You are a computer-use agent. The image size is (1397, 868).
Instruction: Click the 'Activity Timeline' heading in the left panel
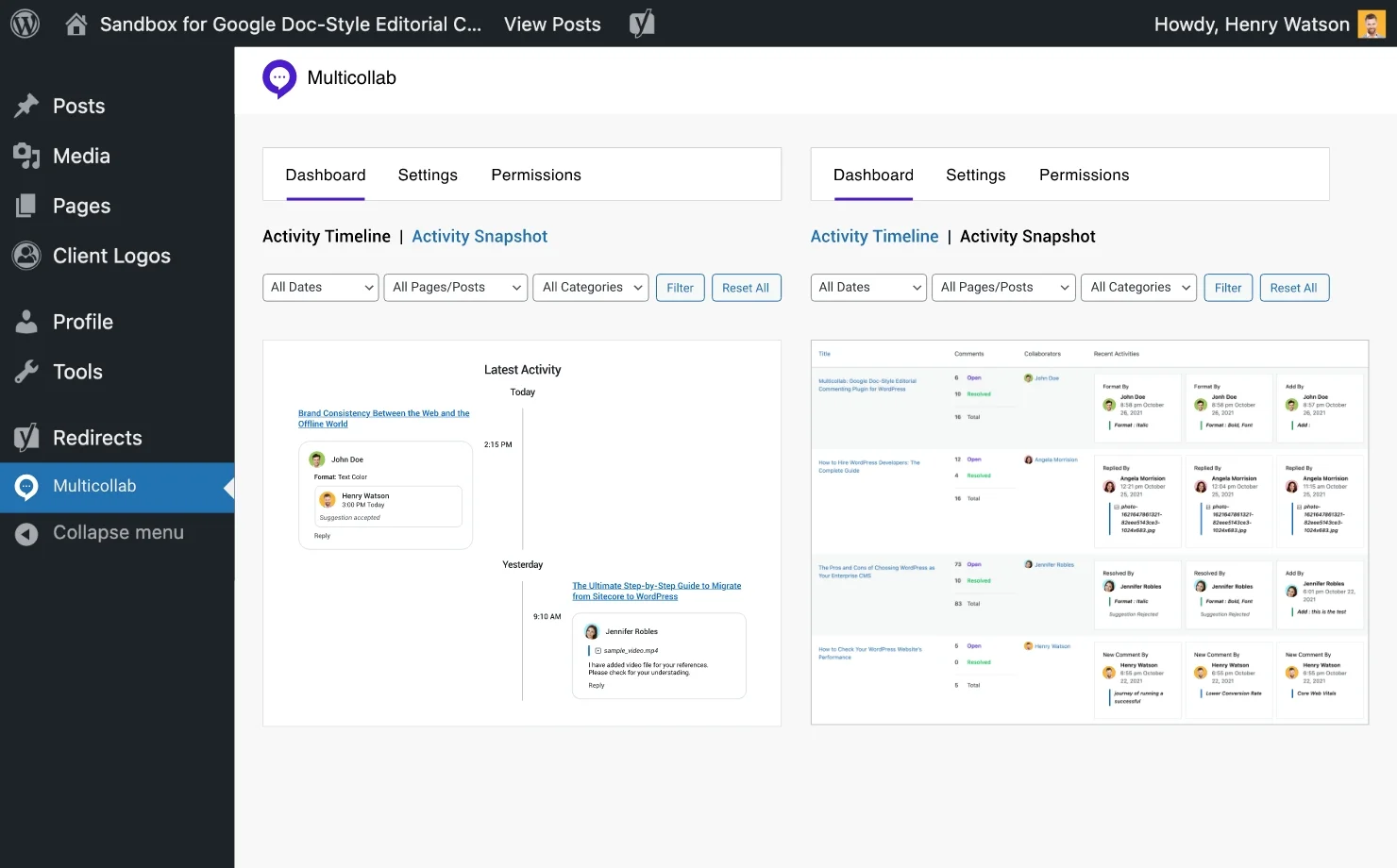click(327, 237)
